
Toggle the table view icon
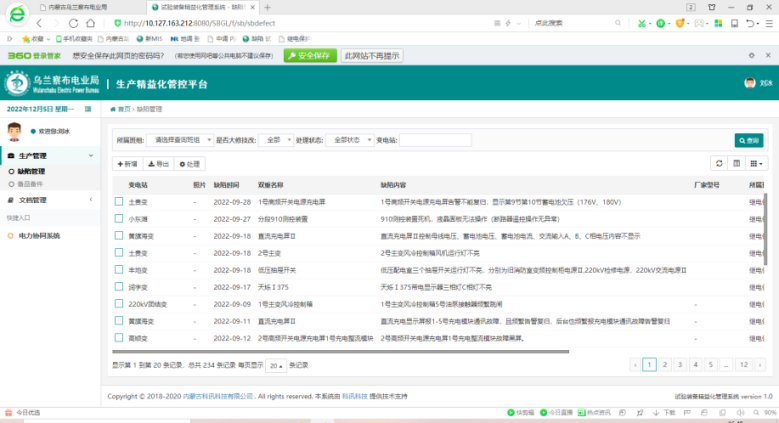click(737, 163)
